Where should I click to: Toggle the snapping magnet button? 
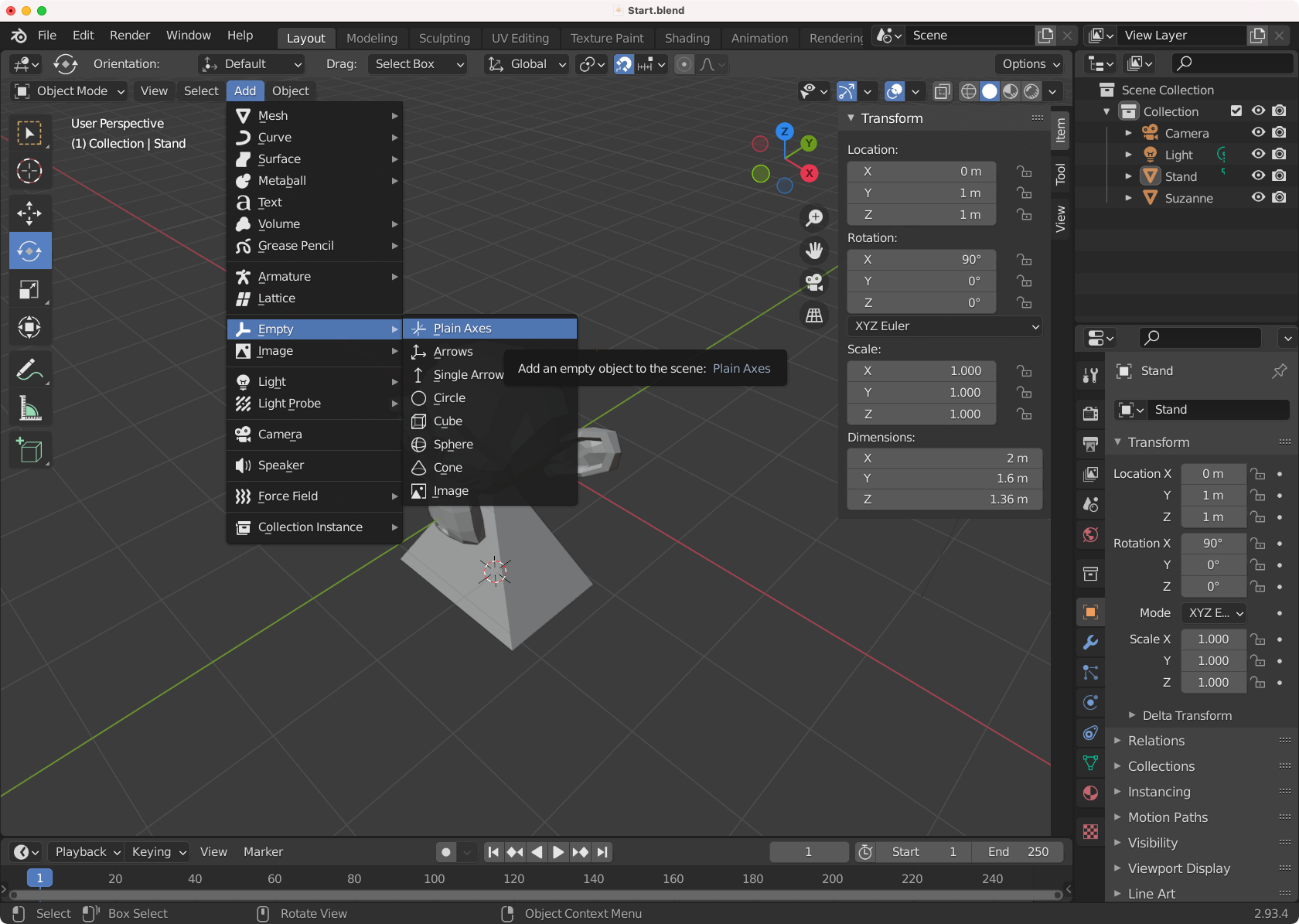coord(623,64)
